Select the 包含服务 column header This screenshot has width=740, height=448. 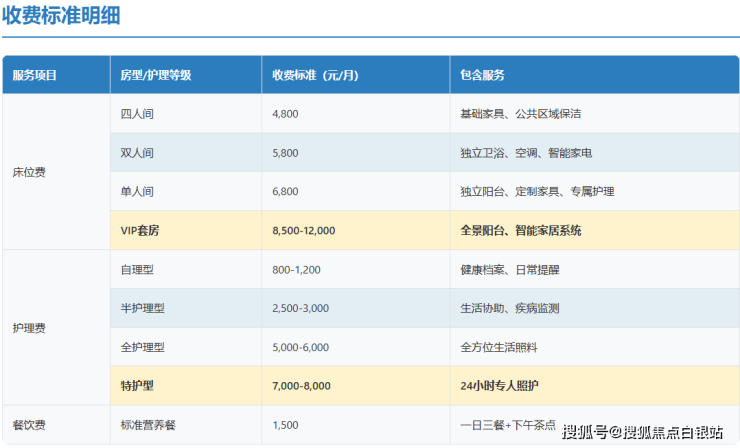pos(482,75)
